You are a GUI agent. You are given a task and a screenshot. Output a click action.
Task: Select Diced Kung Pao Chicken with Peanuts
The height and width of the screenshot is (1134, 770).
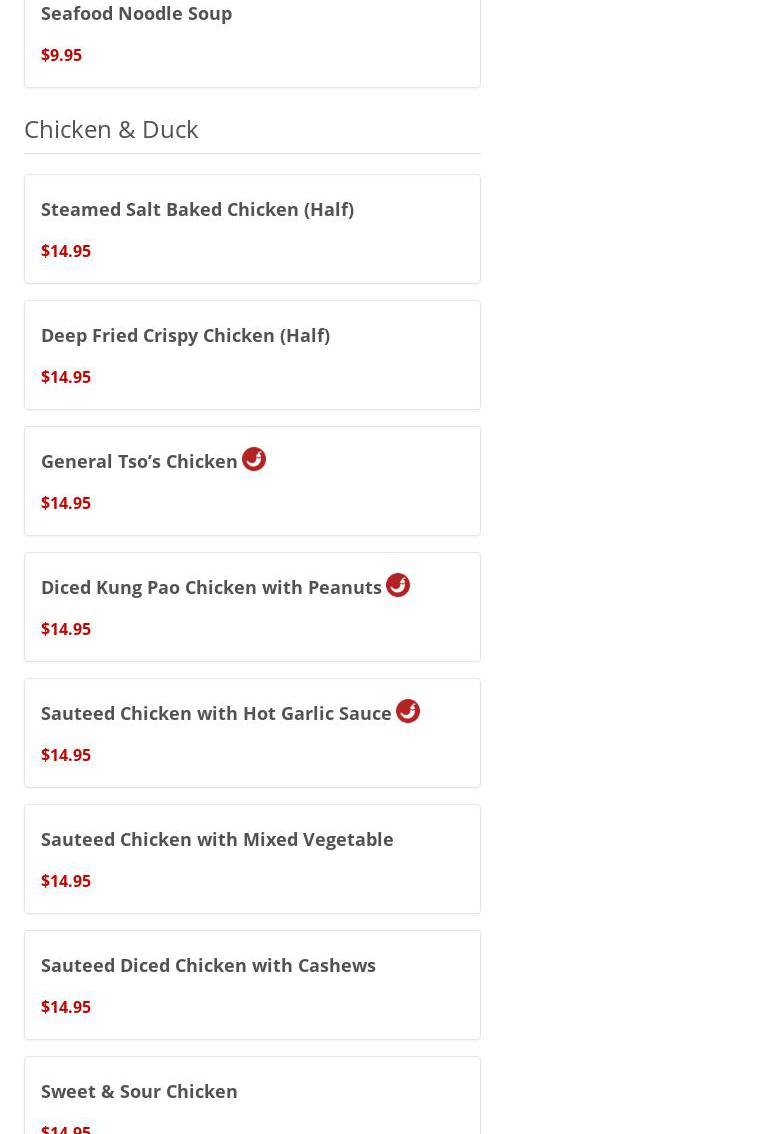pyautogui.click(x=211, y=587)
